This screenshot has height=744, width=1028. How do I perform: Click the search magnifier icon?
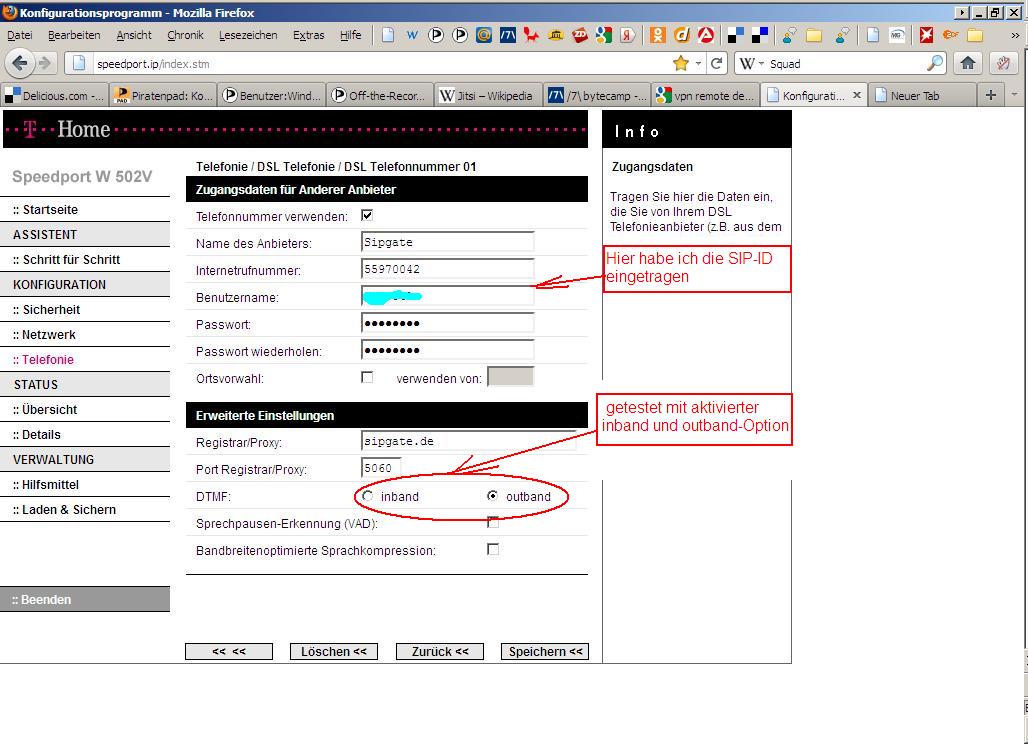pos(934,63)
